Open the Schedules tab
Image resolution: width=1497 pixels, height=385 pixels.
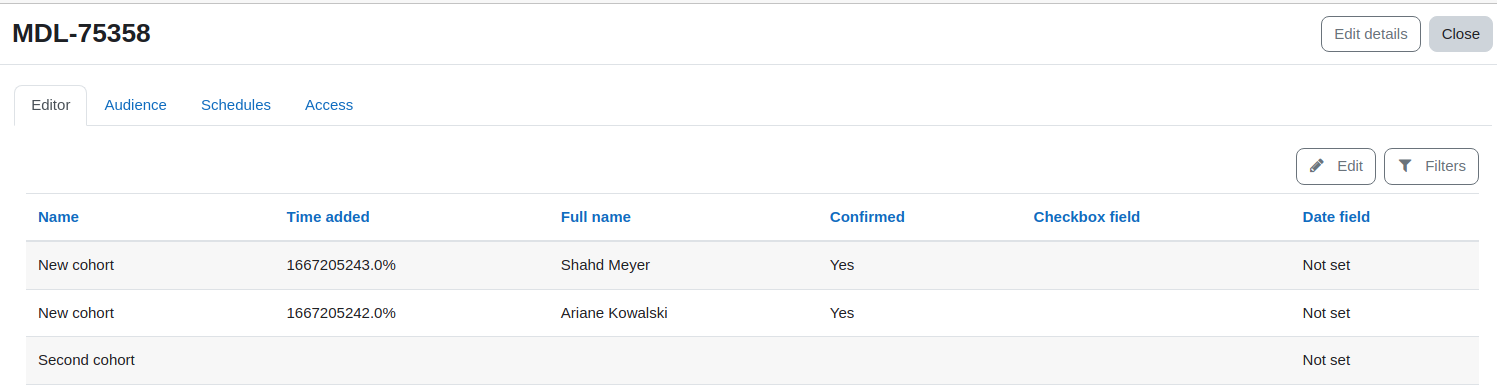pyautogui.click(x=236, y=105)
